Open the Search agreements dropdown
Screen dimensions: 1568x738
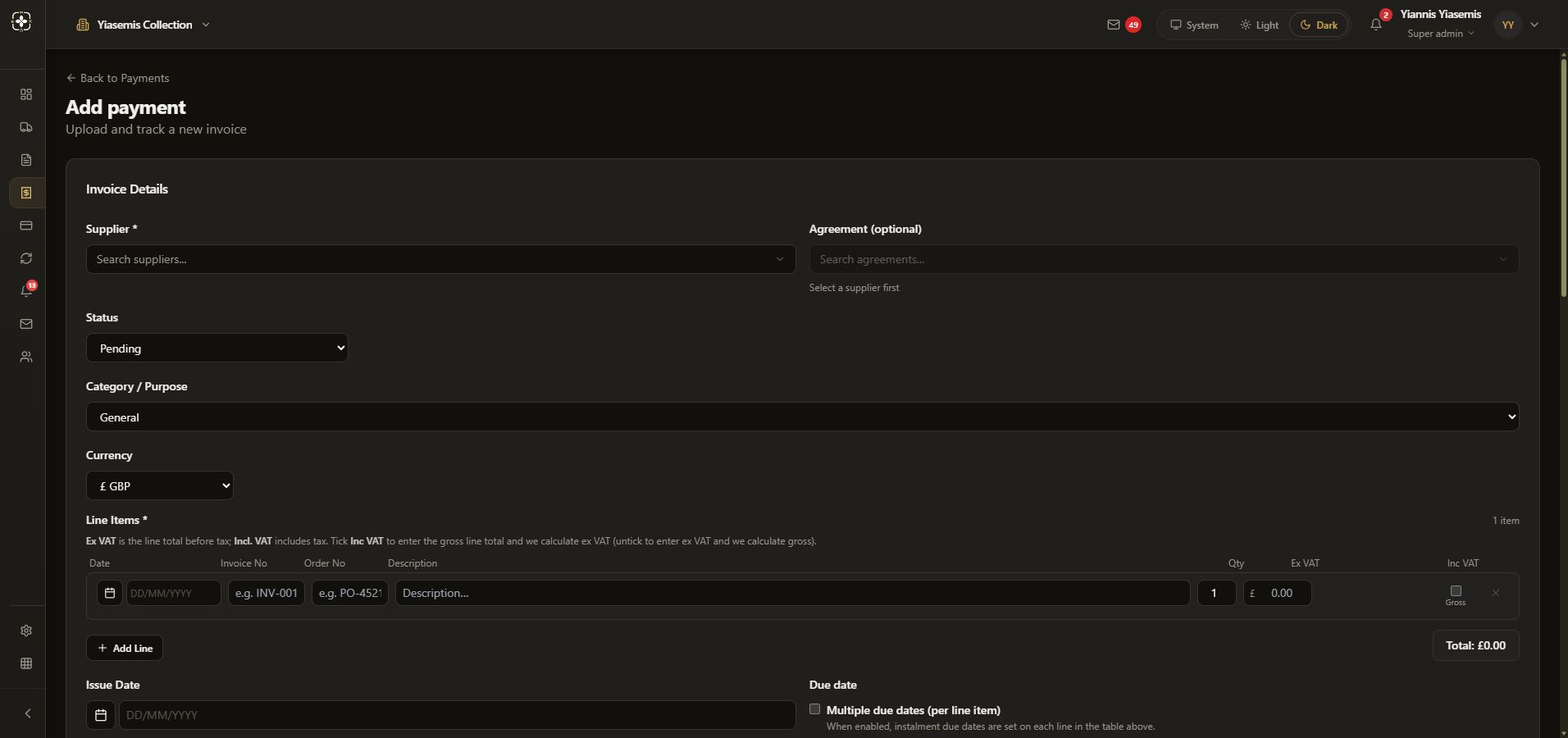tap(1164, 259)
